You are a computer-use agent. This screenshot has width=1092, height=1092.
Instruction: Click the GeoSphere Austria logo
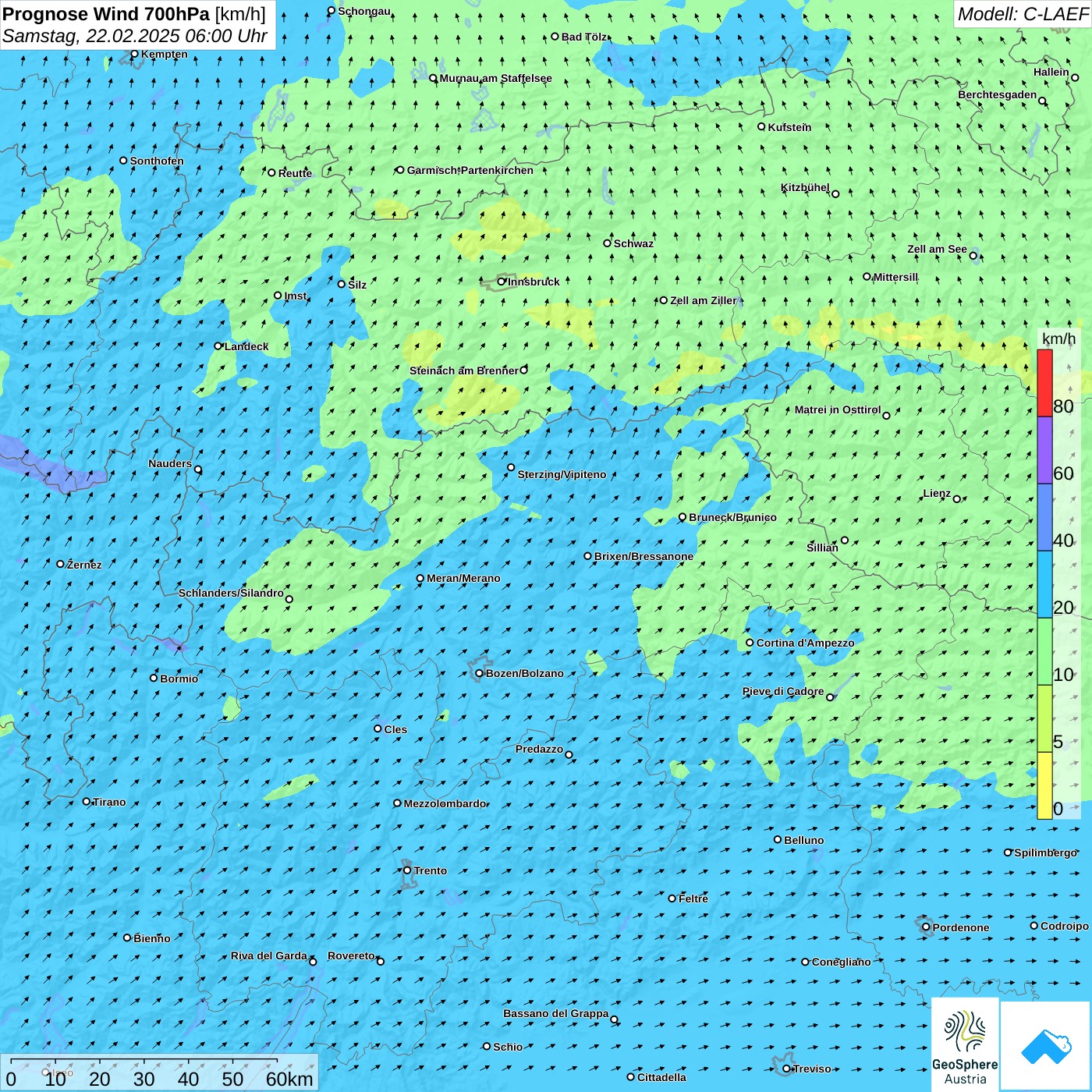(x=965, y=1045)
